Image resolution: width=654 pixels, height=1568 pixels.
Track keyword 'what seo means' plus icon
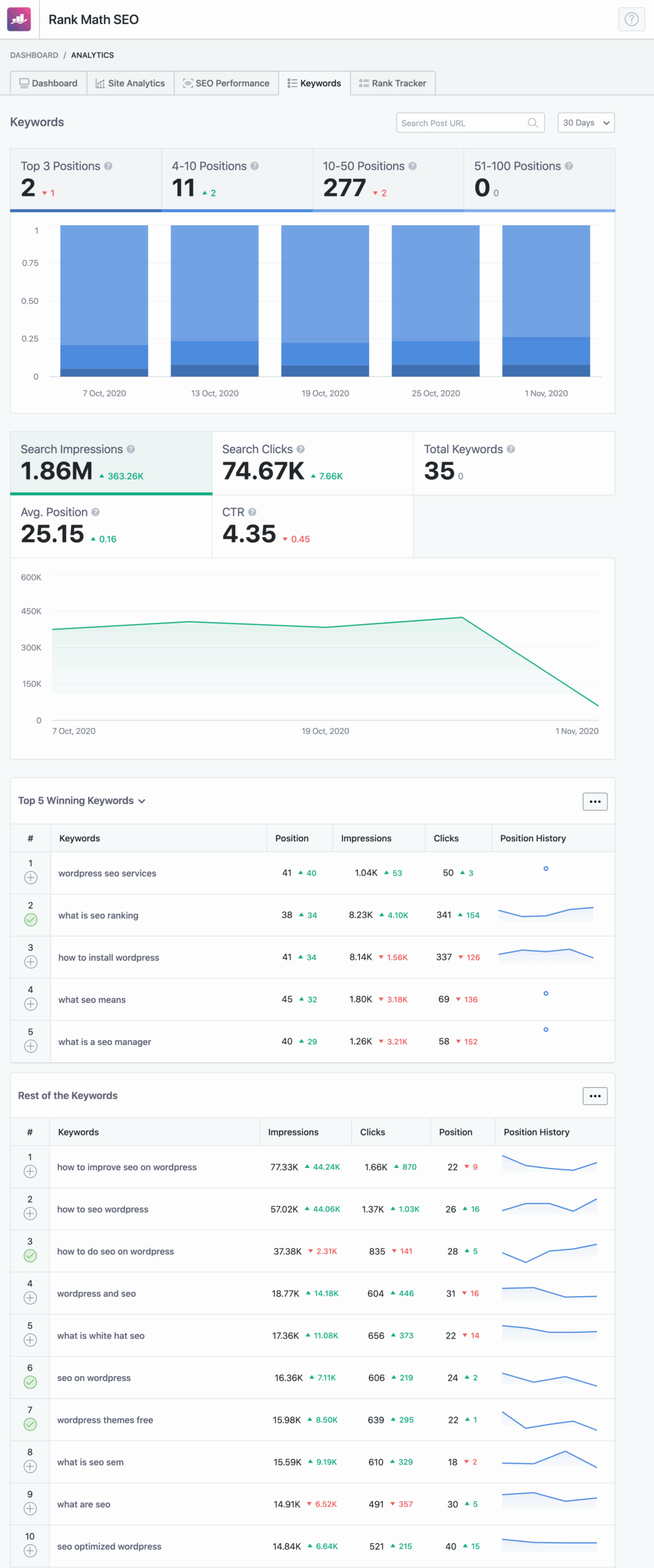tap(31, 1005)
